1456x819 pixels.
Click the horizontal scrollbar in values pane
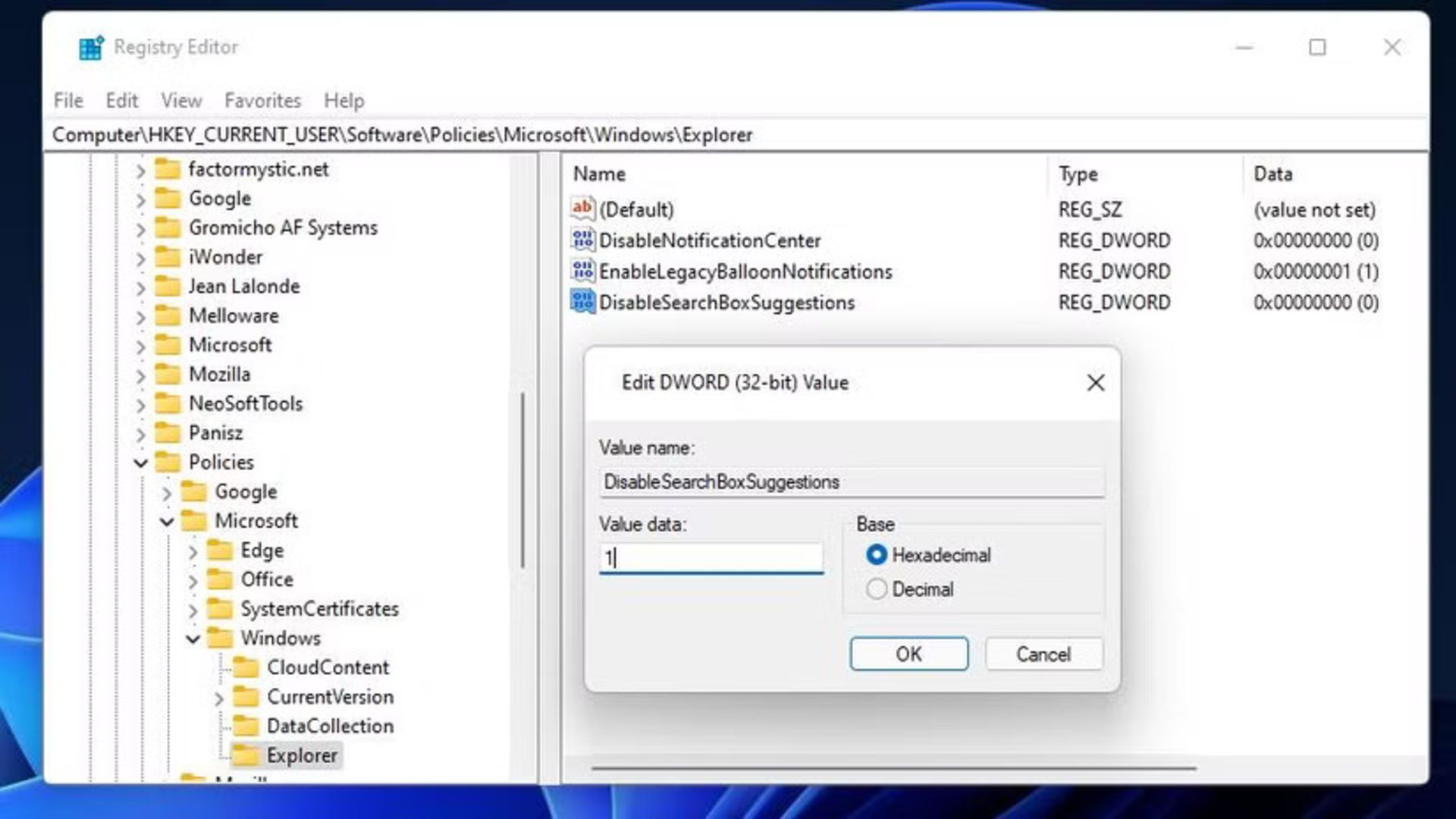(x=893, y=768)
